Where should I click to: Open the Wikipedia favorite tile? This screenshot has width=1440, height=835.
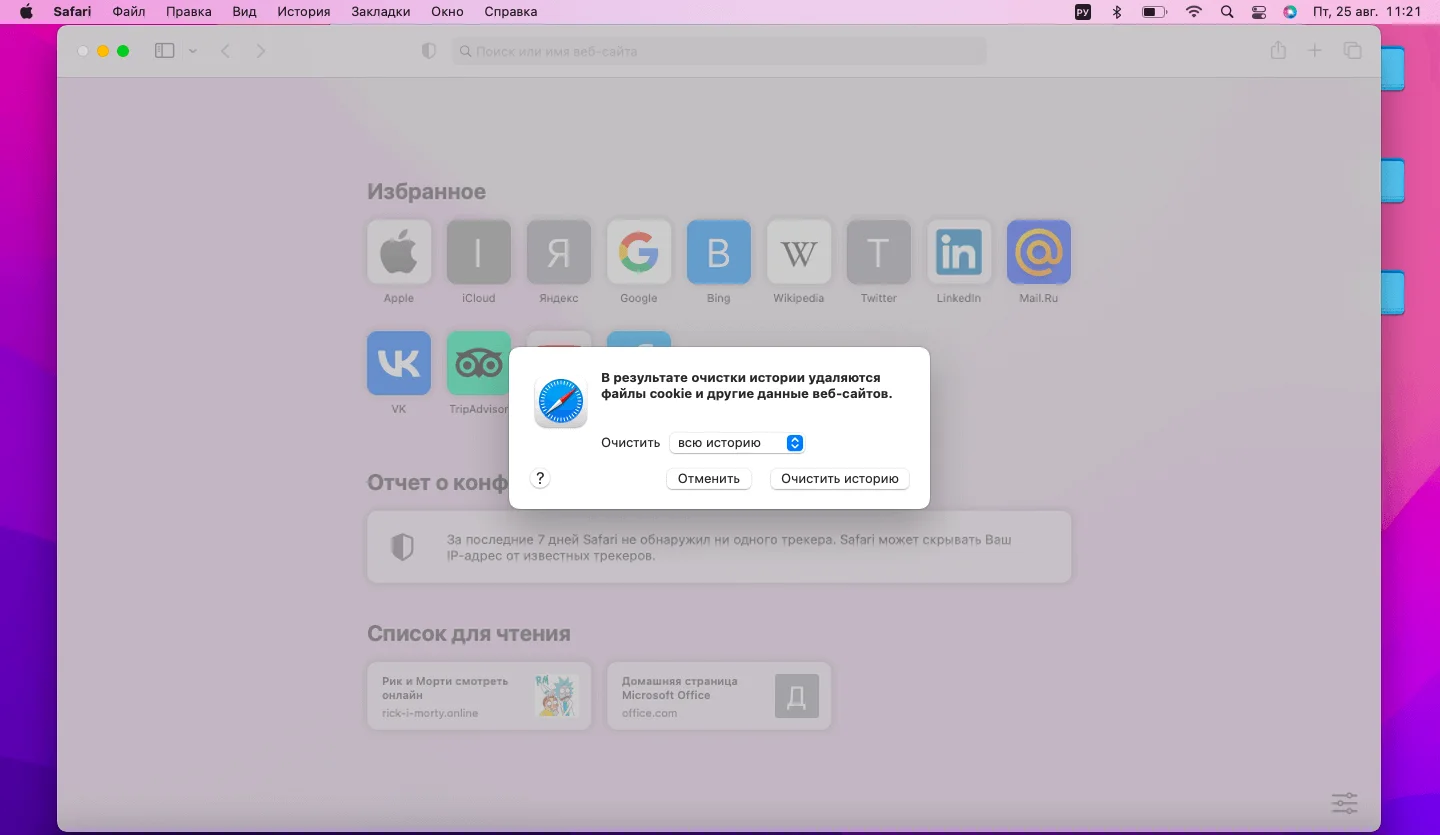(798, 252)
